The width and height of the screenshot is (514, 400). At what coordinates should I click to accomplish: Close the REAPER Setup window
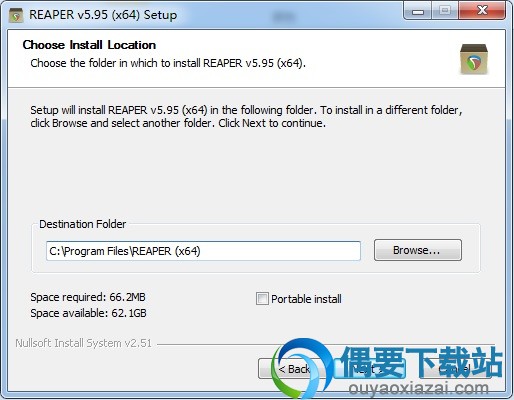(482, 11)
